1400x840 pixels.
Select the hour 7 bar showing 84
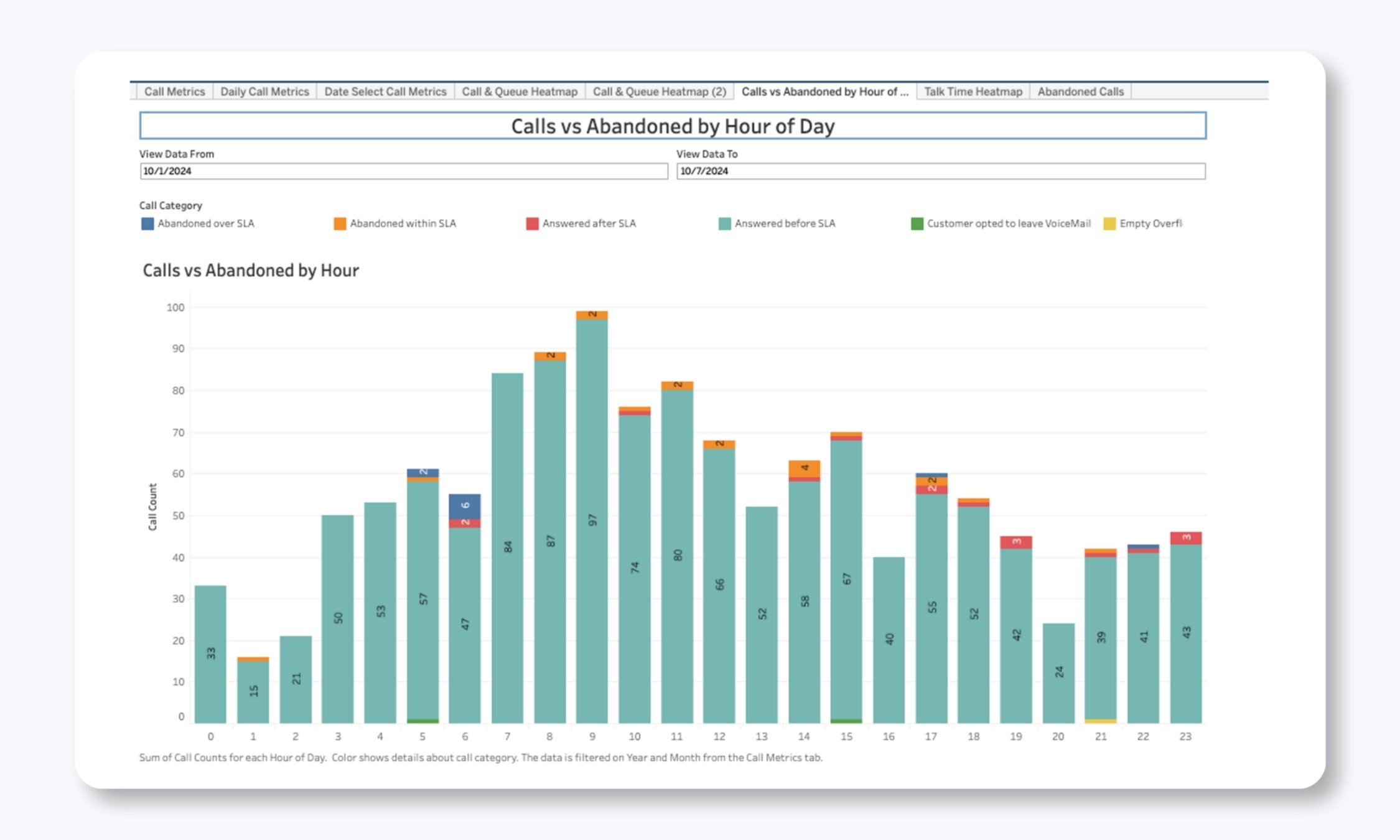point(507,548)
